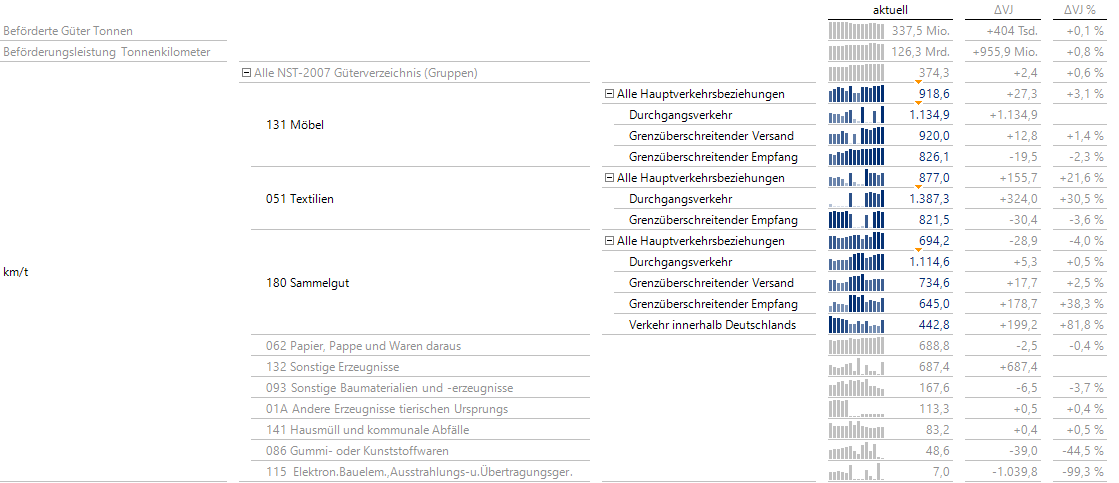Select the 180 Sammelgut group label
The height and width of the screenshot is (483, 1119).
(x=307, y=283)
